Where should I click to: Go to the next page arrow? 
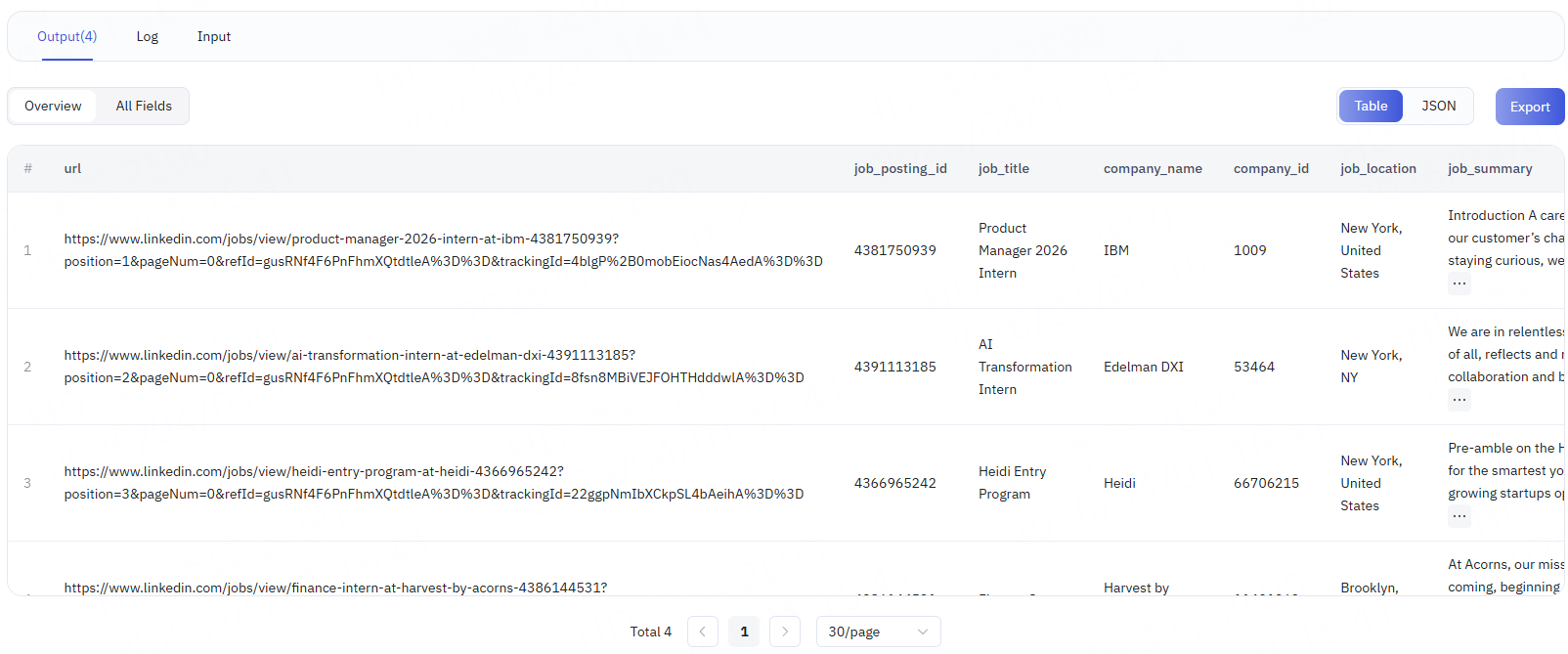point(785,632)
